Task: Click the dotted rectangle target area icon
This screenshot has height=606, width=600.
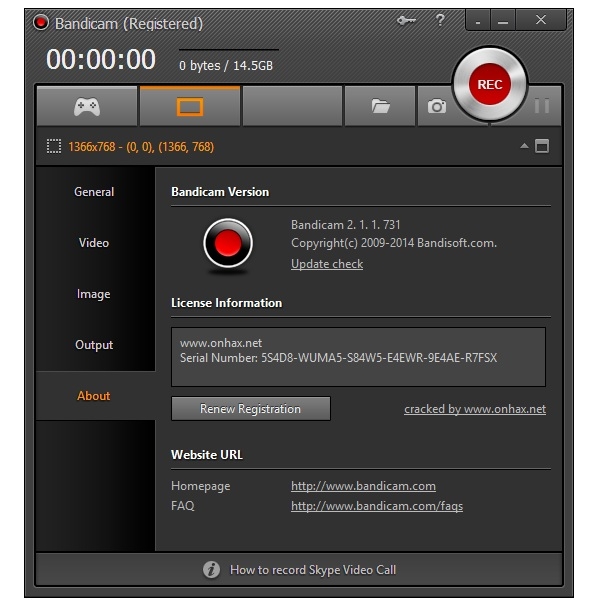Action: click(x=54, y=147)
